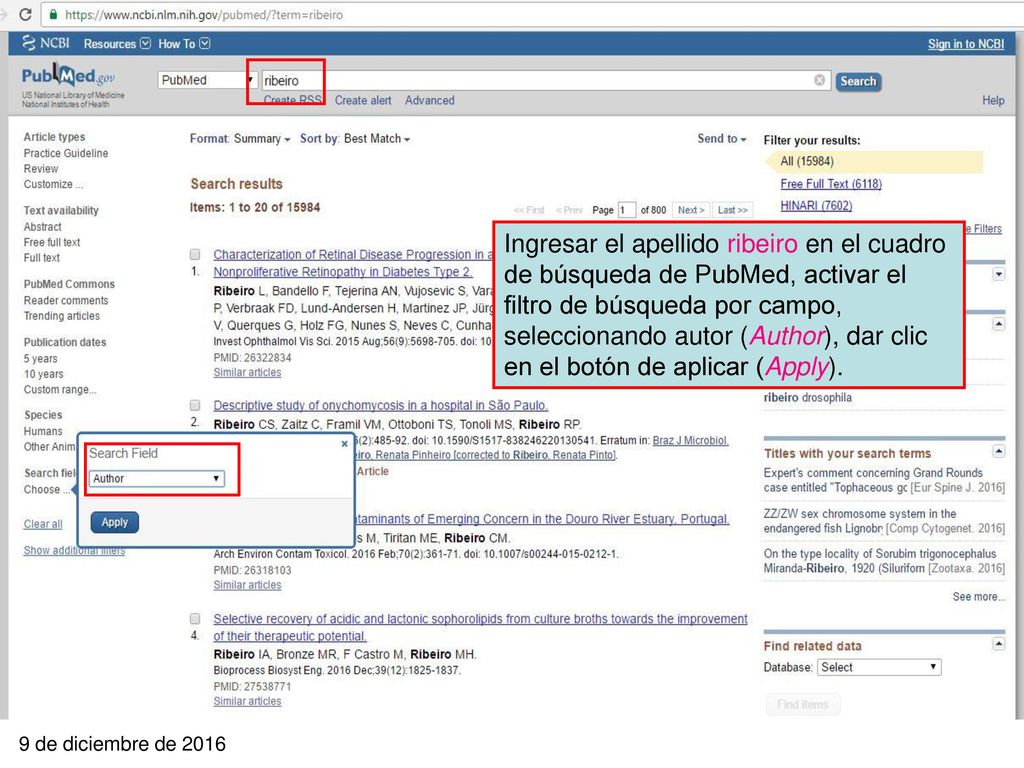The width and height of the screenshot is (1024, 768).
Task: Filter by Reader comments
Action: coord(66,300)
